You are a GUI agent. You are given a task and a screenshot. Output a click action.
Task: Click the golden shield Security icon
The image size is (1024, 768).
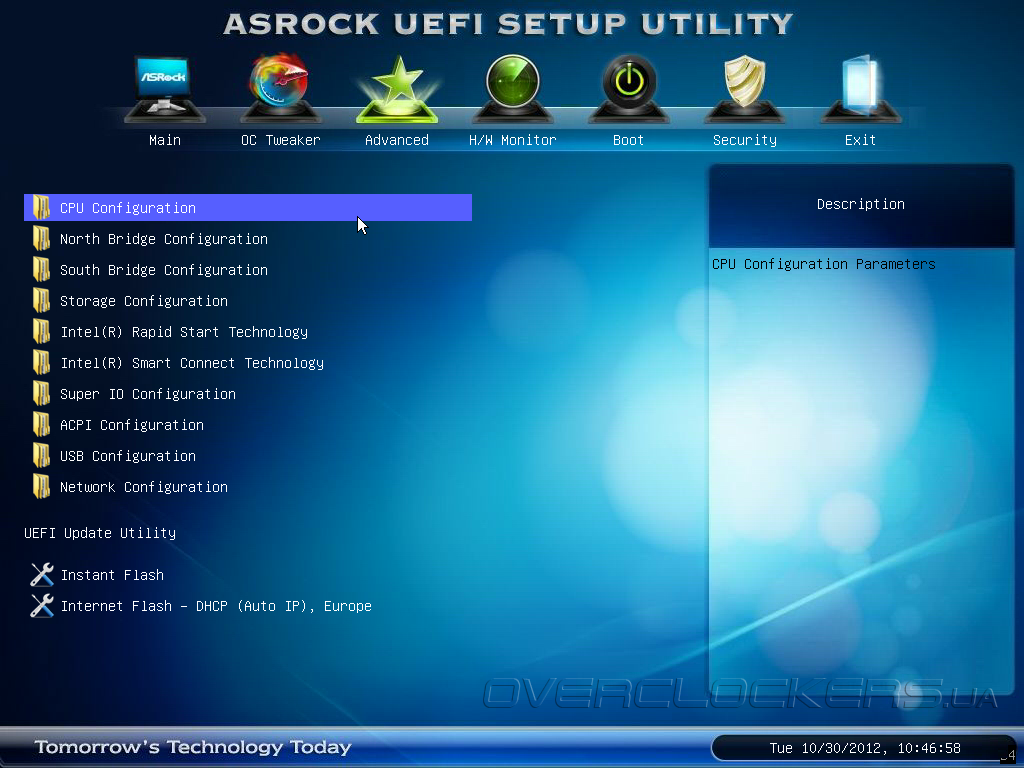pyautogui.click(x=744, y=88)
